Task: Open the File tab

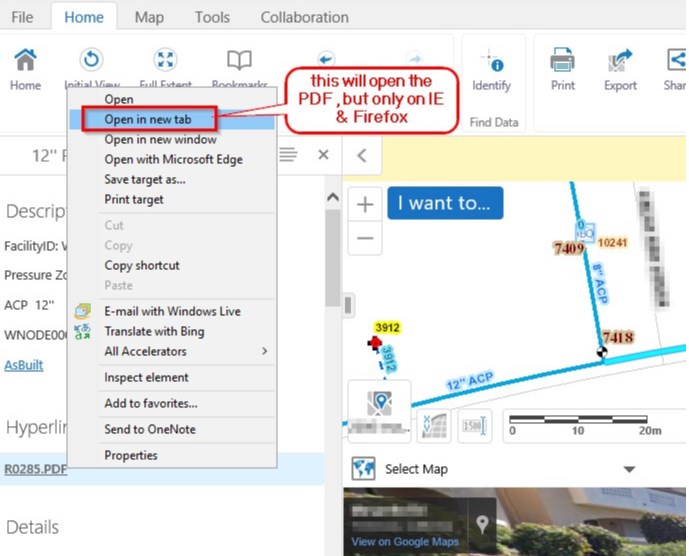Action: (22, 17)
